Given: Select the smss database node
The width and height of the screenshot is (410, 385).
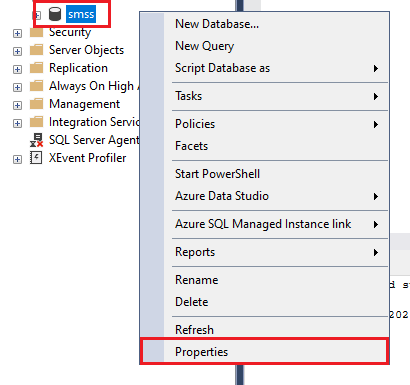Looking at the screenshot, I should 81,14.
